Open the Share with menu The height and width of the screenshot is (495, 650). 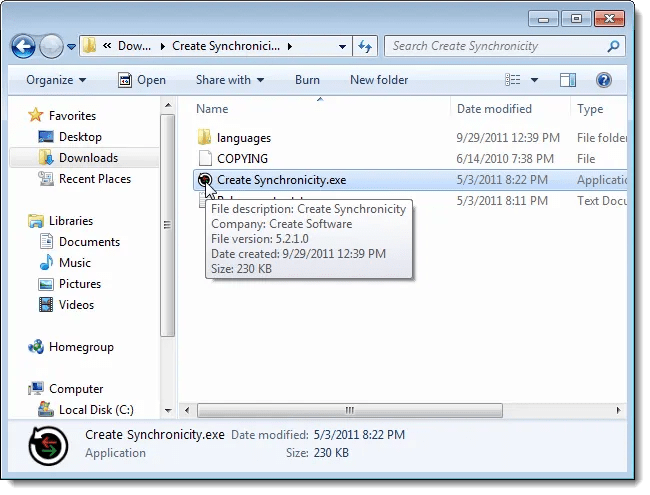(230, 80)
